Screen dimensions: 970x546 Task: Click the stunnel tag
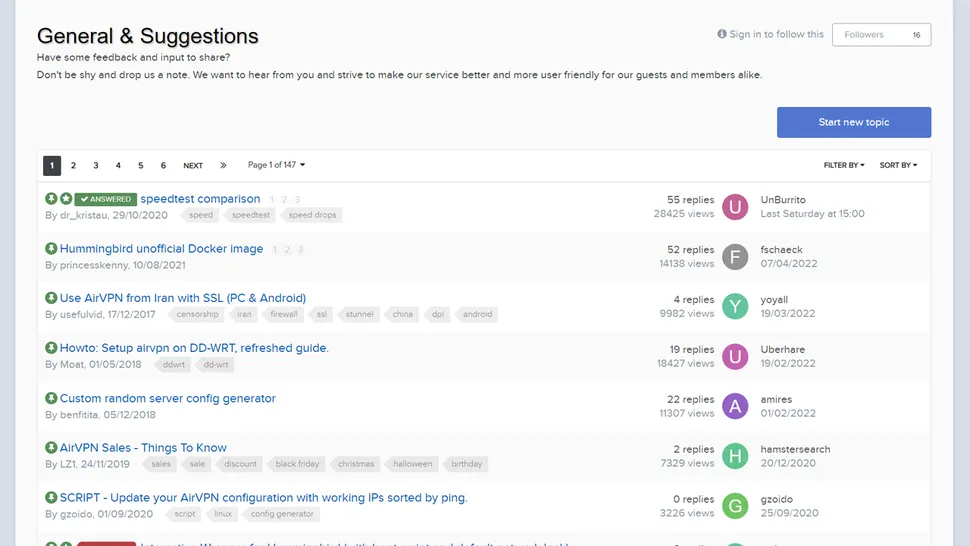[358, 314]
